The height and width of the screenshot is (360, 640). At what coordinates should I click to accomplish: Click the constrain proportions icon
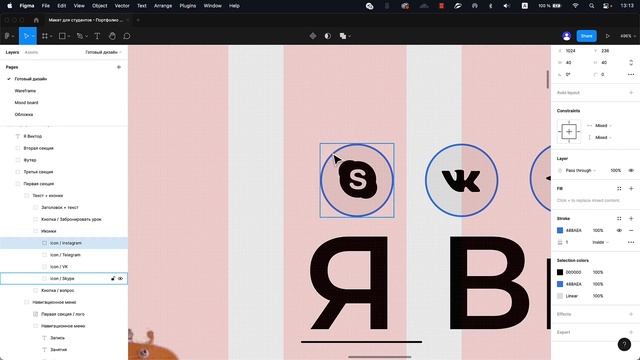tap(631, 62)
